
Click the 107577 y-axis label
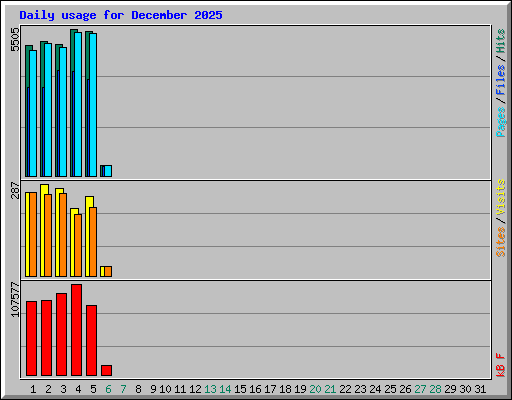[15, 299]
